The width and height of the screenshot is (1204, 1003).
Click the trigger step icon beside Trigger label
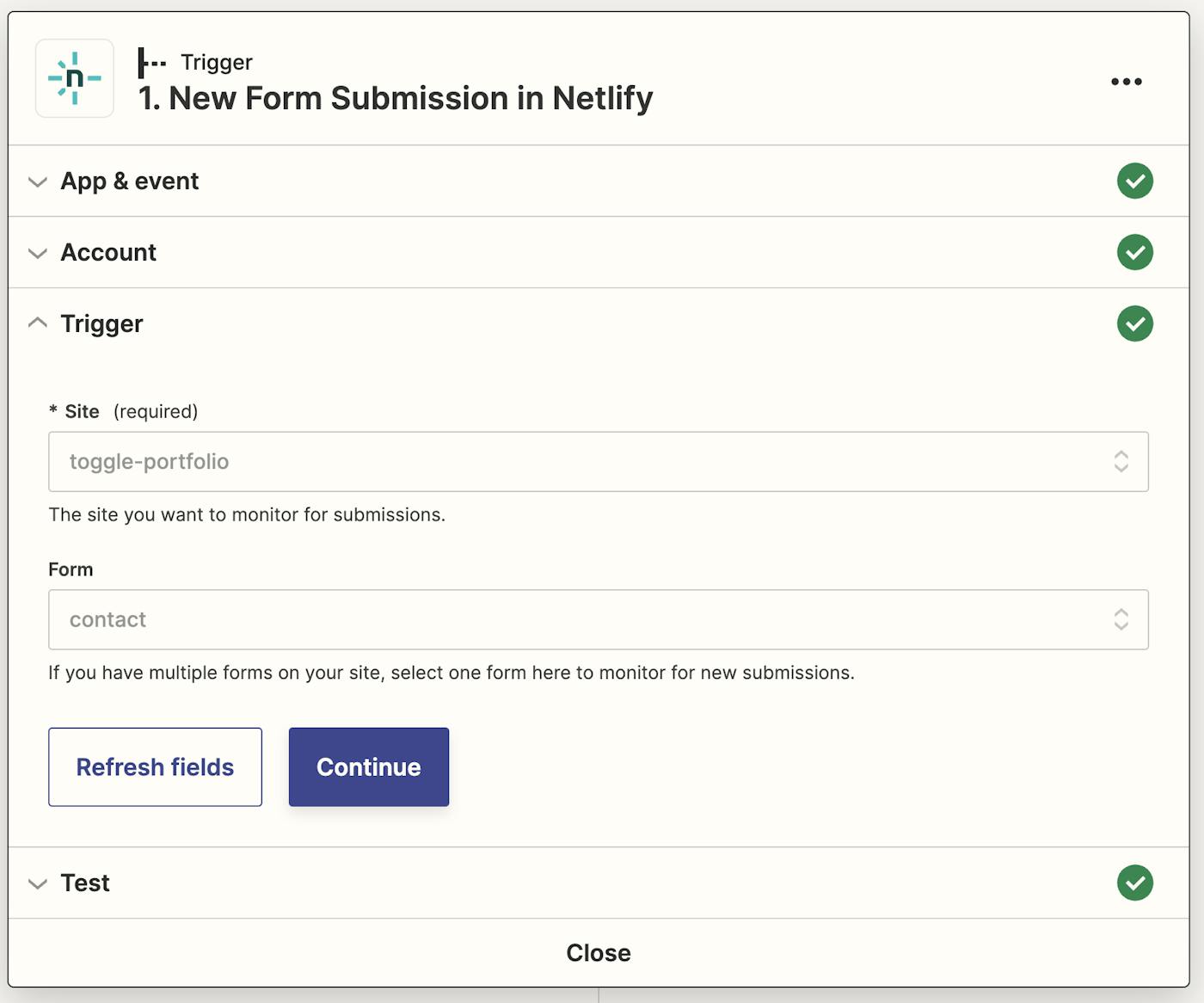(152, 63)
